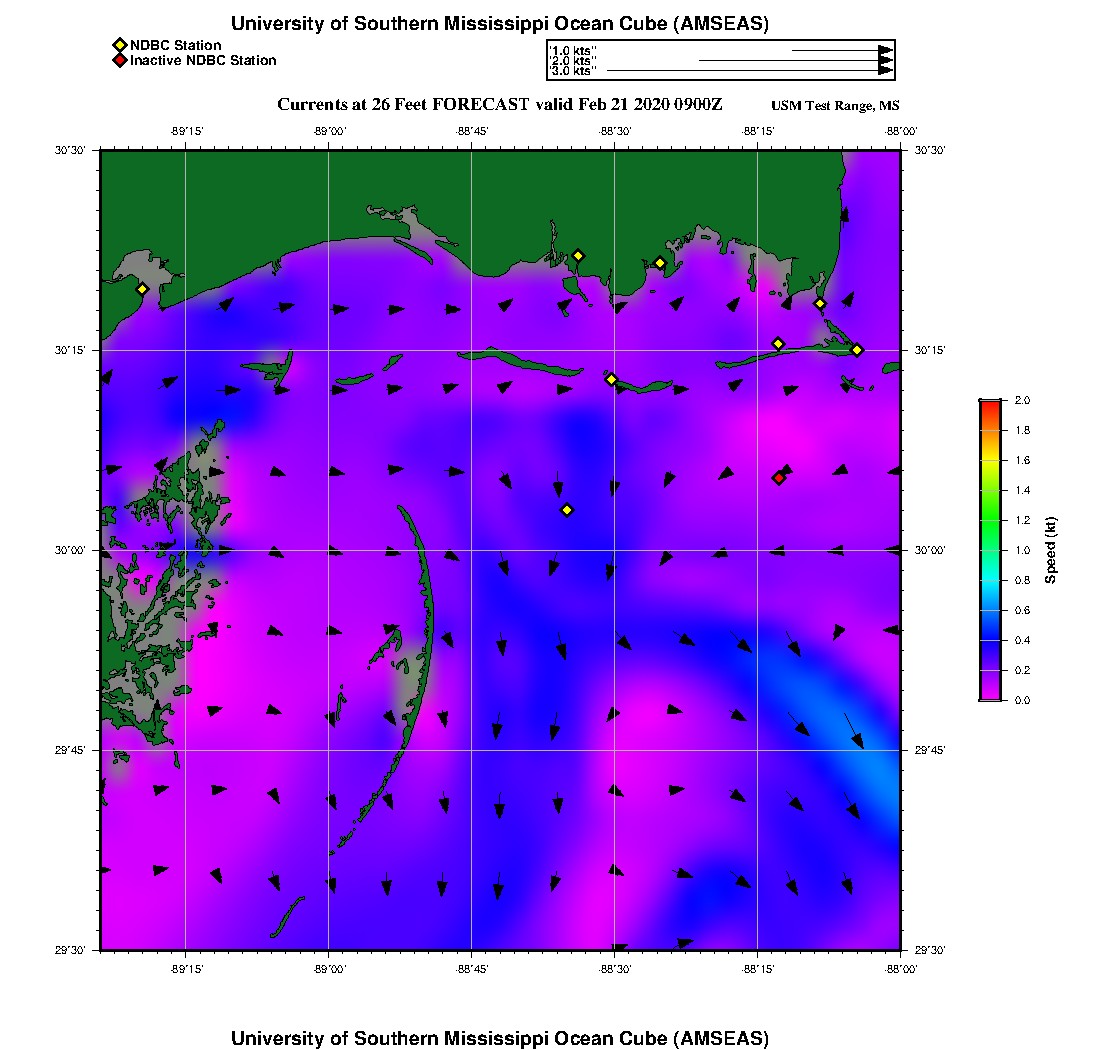Click the northernmost yellow station marker on coast

tap(577, 255)
